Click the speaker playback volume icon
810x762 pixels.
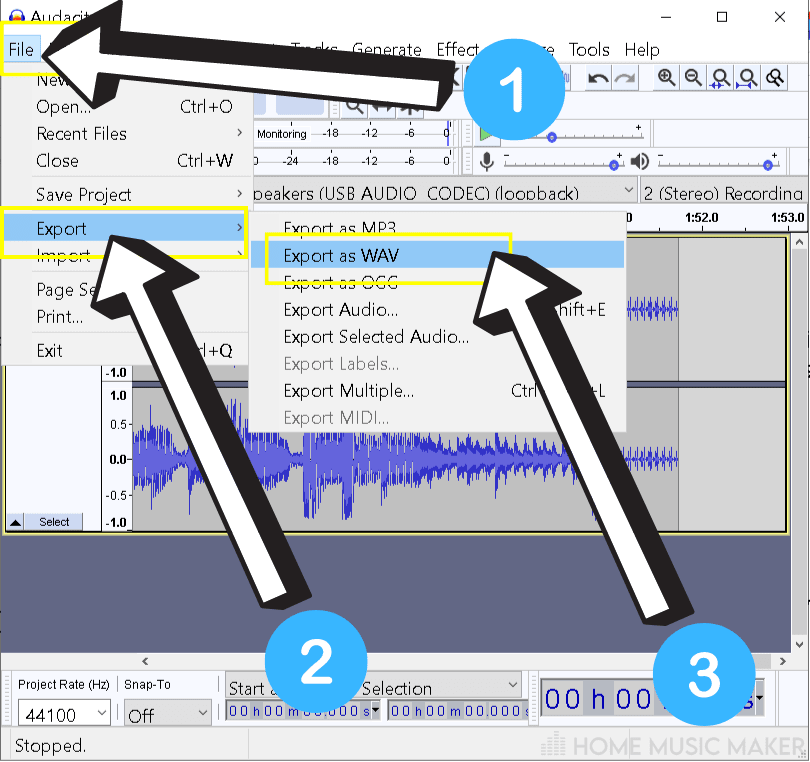[640, 162]
